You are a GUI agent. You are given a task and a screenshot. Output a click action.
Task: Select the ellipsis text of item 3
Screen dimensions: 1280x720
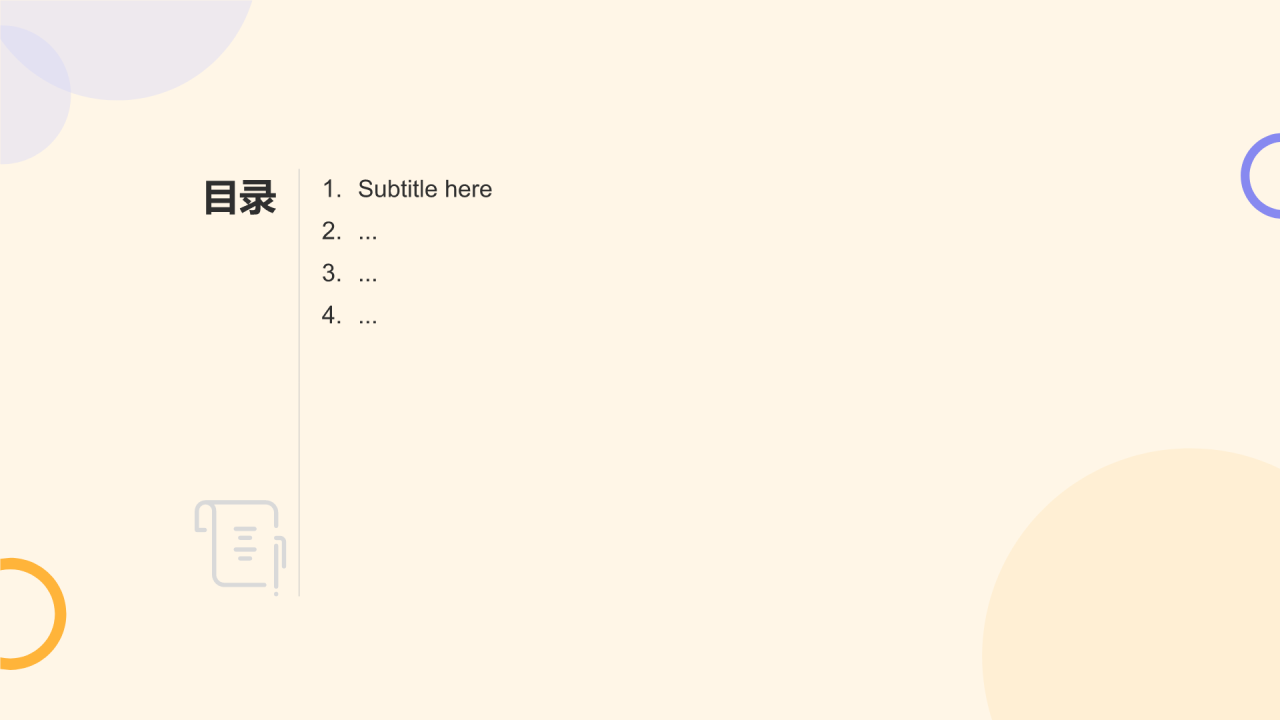(368, 280)
